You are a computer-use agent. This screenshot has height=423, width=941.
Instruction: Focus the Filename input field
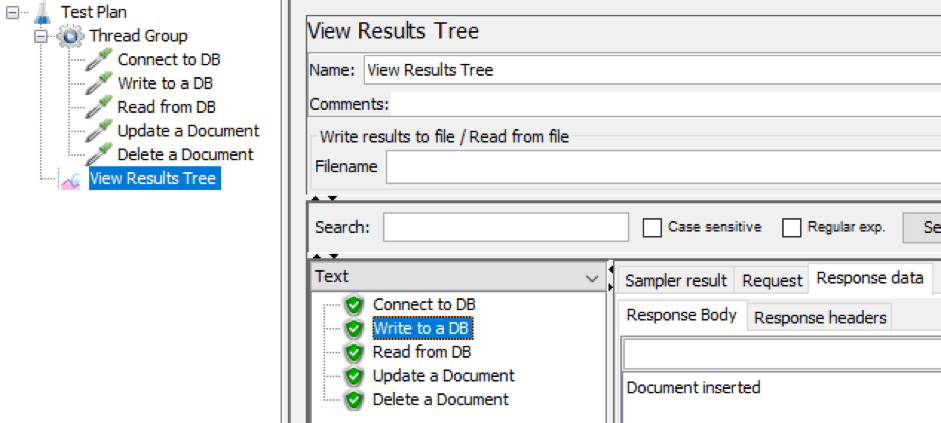point(663,167)
